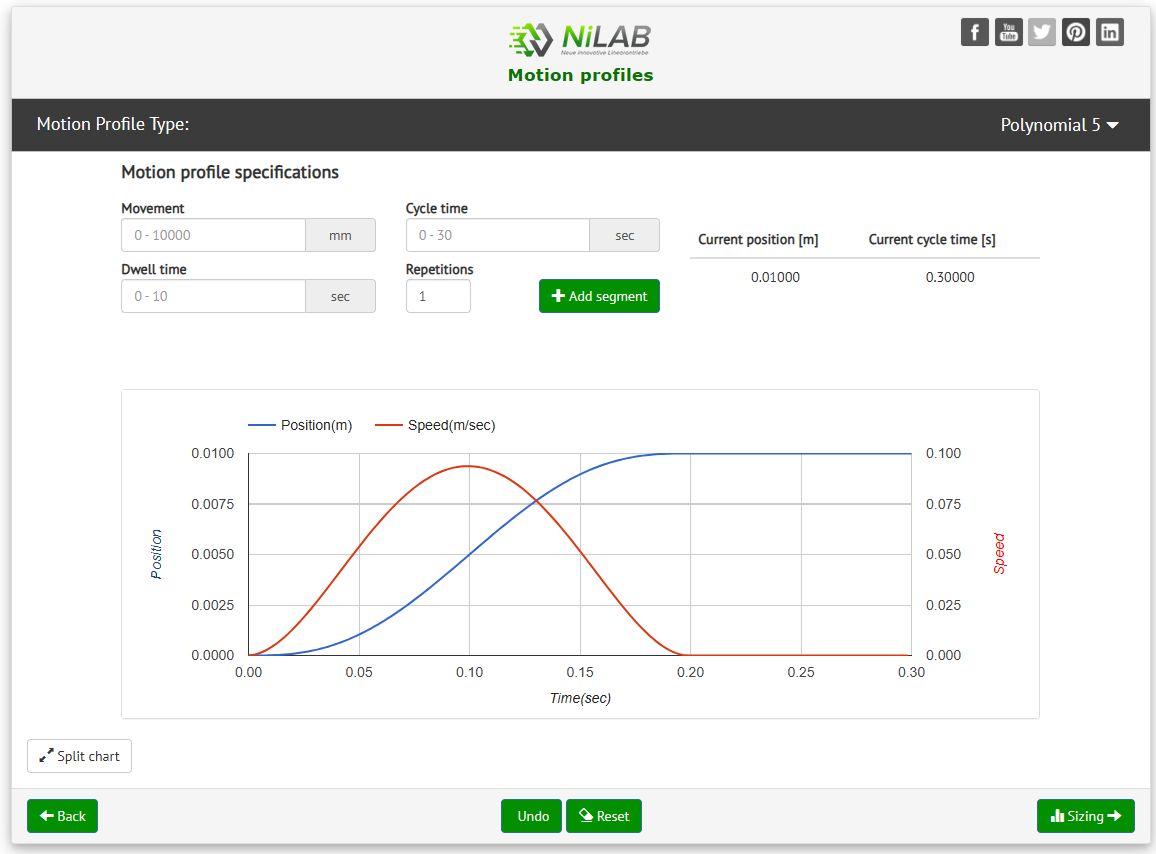The width and height of the screenshot is (1156, 854).
Task: Click the NiLAB logo
Action: (580, 40)
